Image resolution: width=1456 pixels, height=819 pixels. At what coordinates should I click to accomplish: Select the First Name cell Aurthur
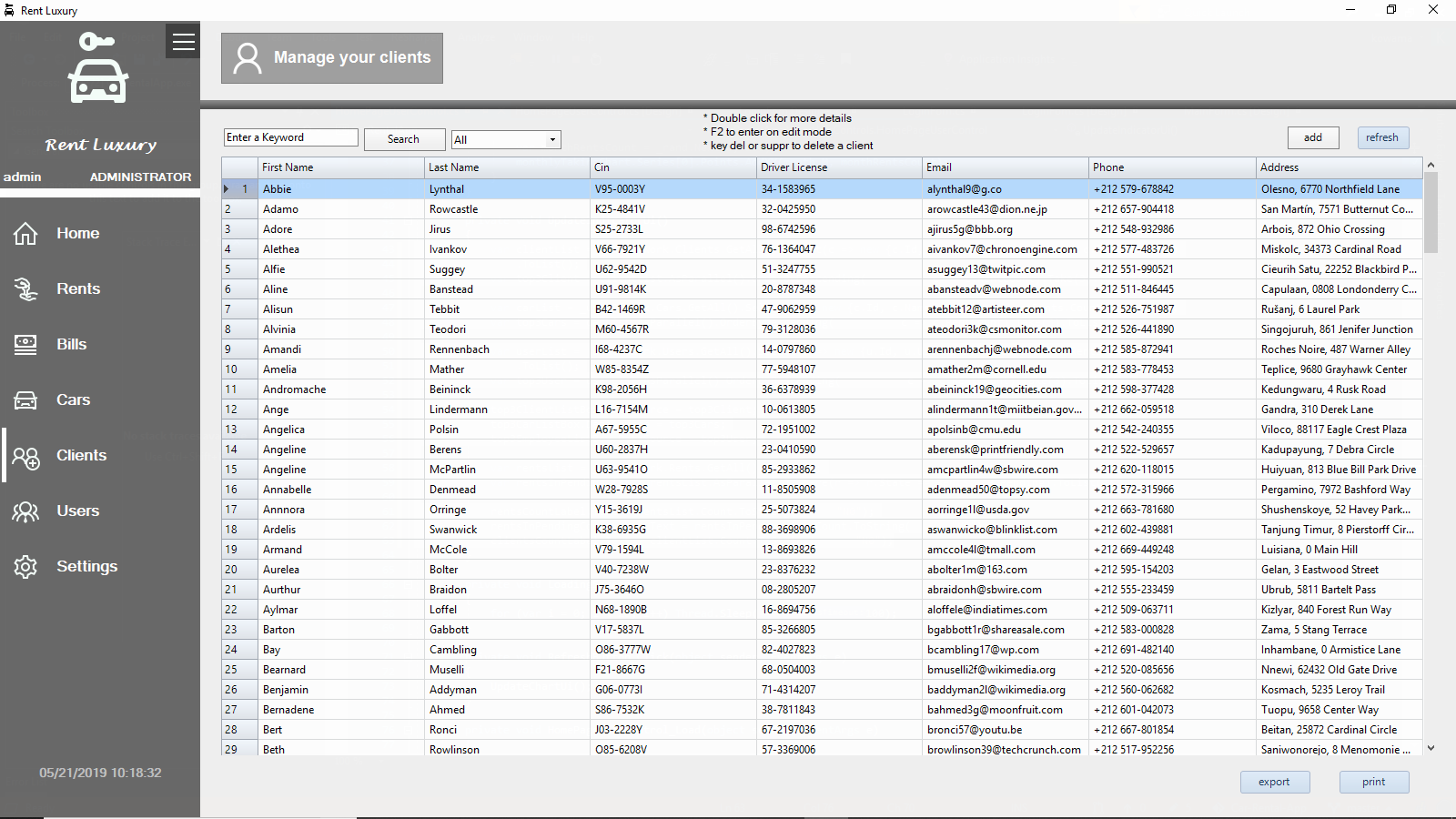pyautogui.click(x=340, y=590)
